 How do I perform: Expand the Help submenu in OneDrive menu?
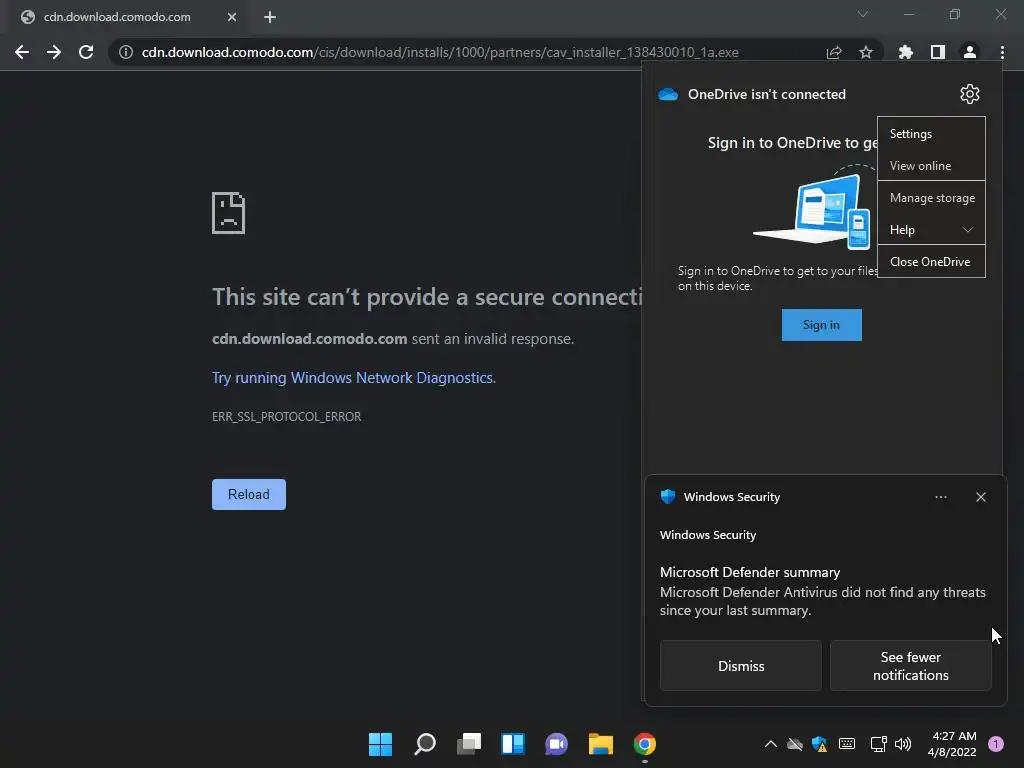click(x=931, y=230)
